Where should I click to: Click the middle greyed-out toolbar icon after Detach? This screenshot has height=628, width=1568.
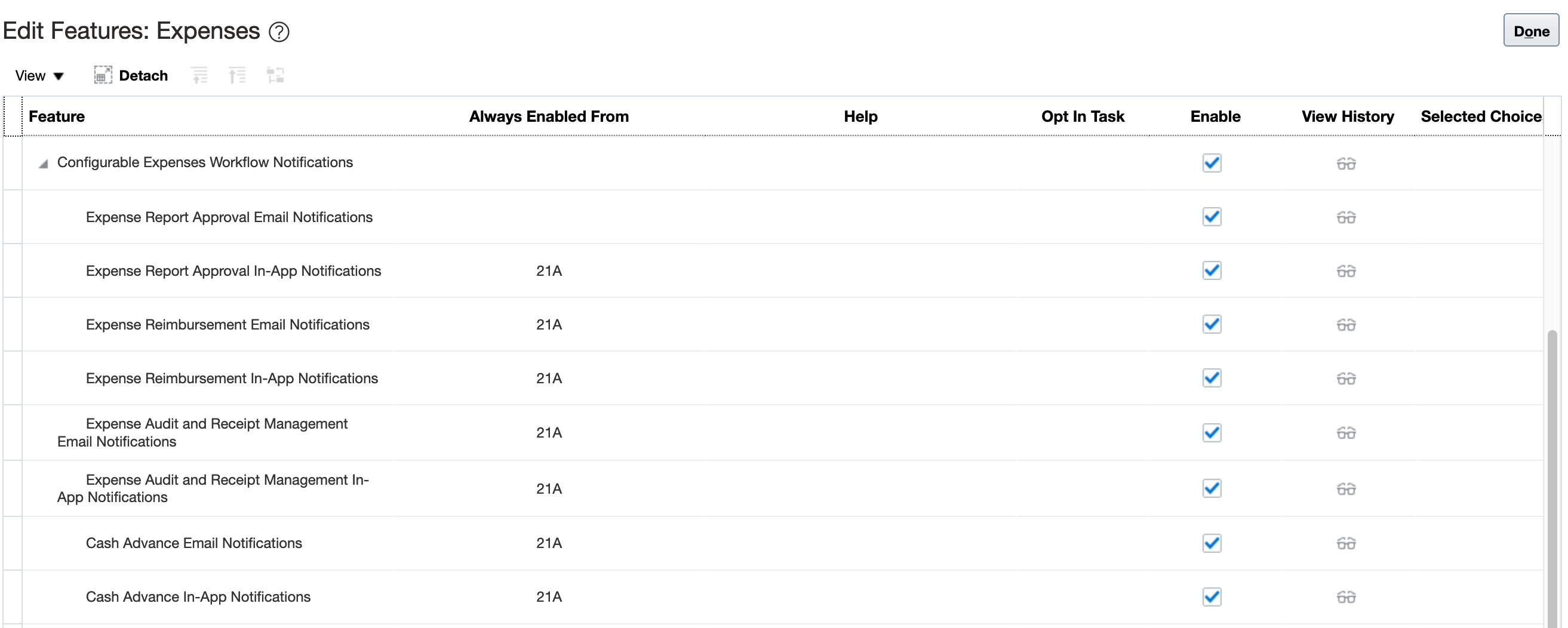point(238,75)
